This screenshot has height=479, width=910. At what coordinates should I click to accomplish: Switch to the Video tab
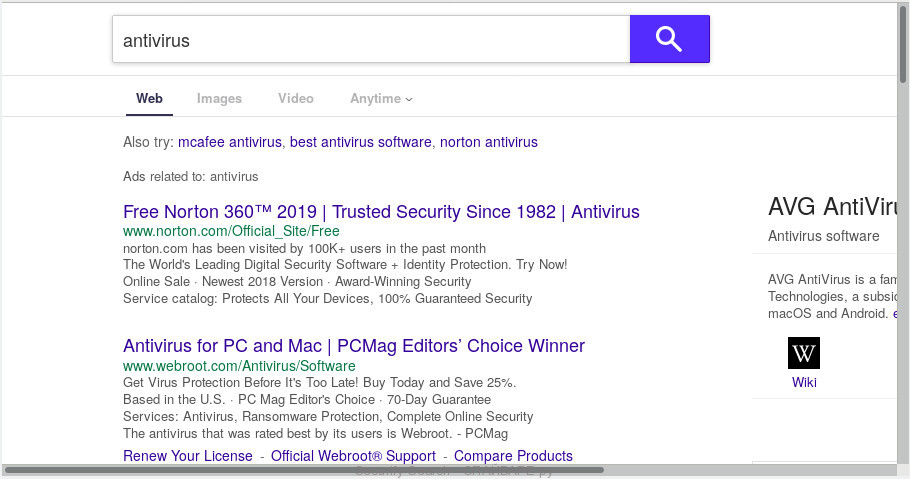[296, 99]
